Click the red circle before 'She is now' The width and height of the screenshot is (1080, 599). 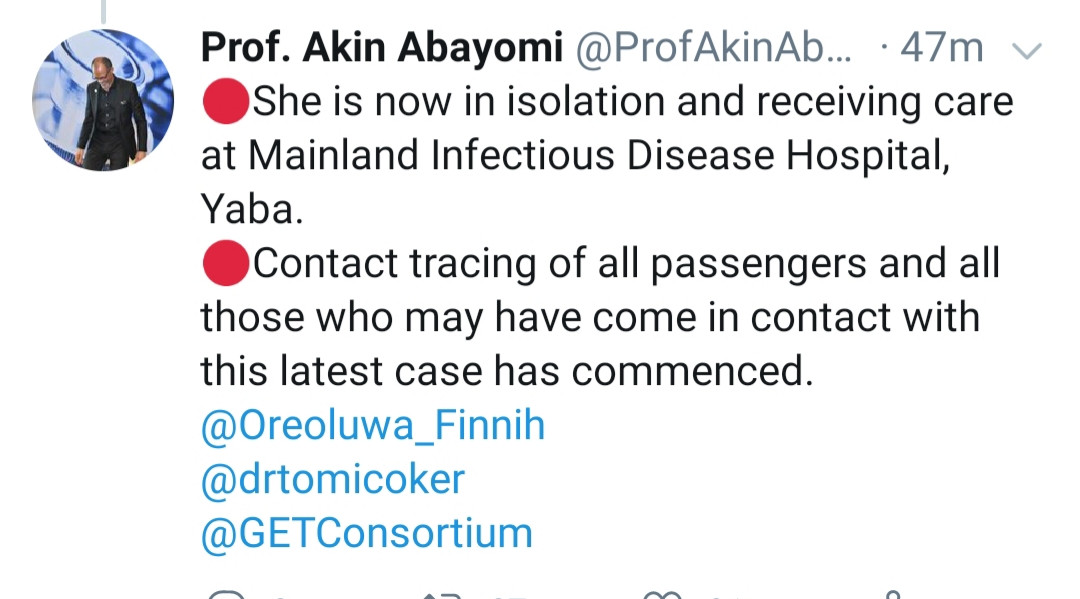pos(226,101)
